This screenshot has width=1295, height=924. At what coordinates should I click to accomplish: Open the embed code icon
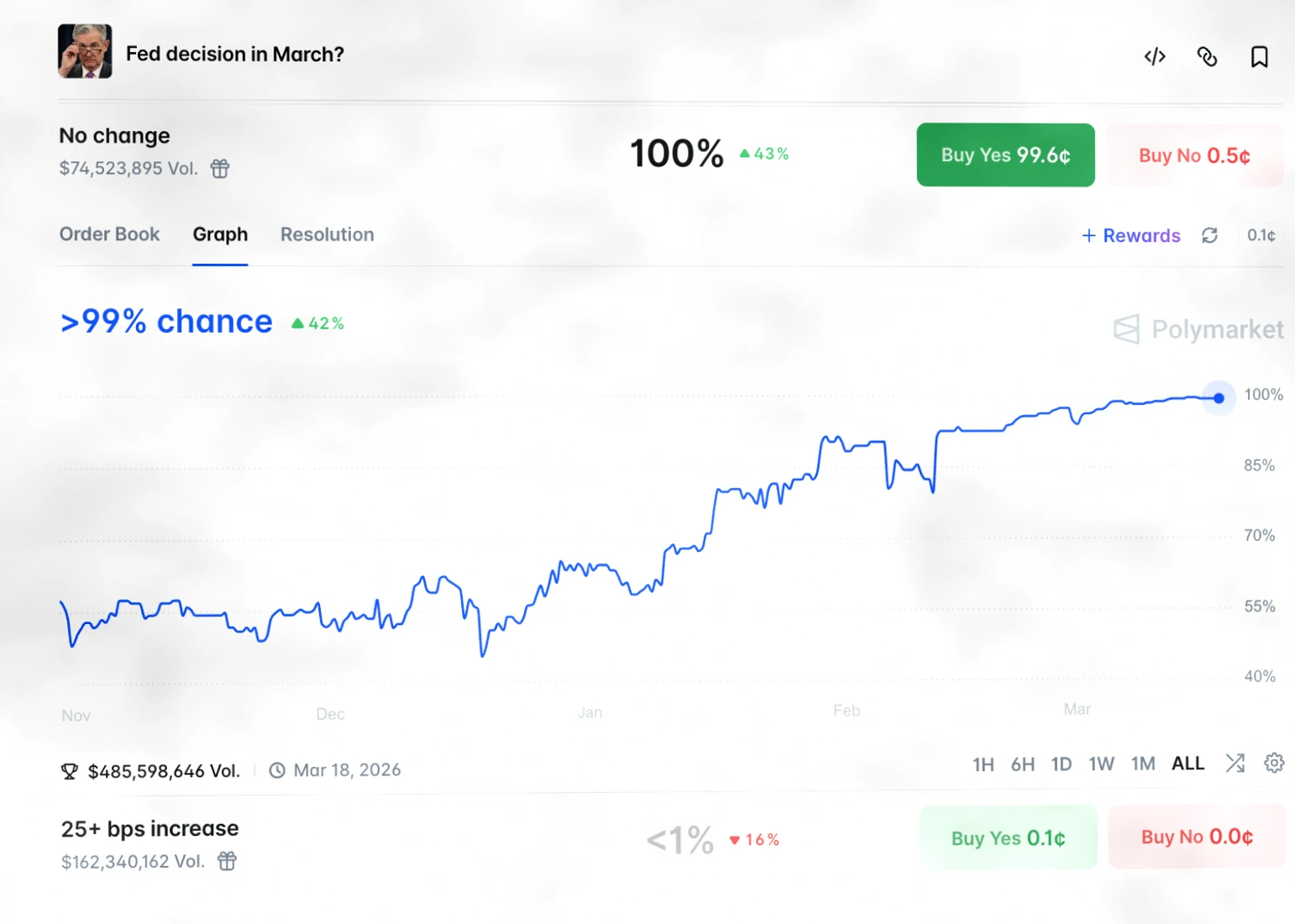(x=1155, y=56)
